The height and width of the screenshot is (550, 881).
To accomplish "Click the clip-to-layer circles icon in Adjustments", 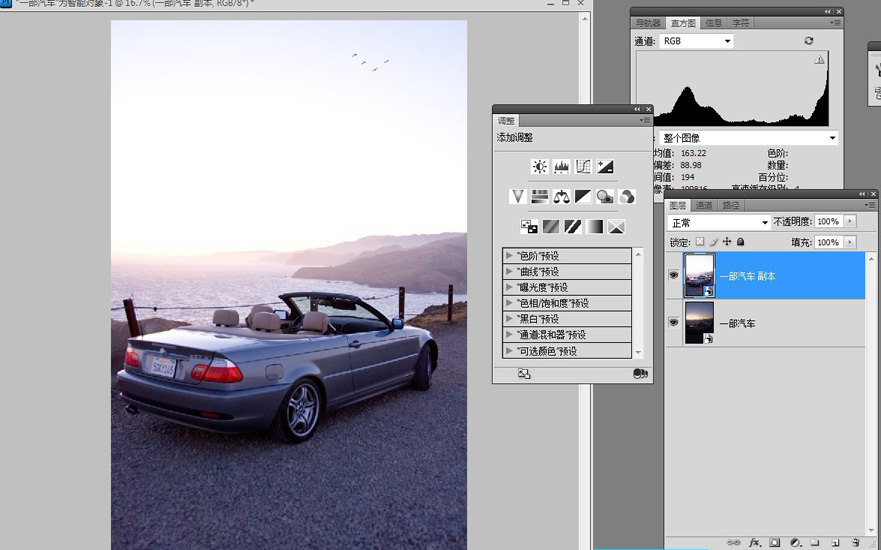I will 640,374.
